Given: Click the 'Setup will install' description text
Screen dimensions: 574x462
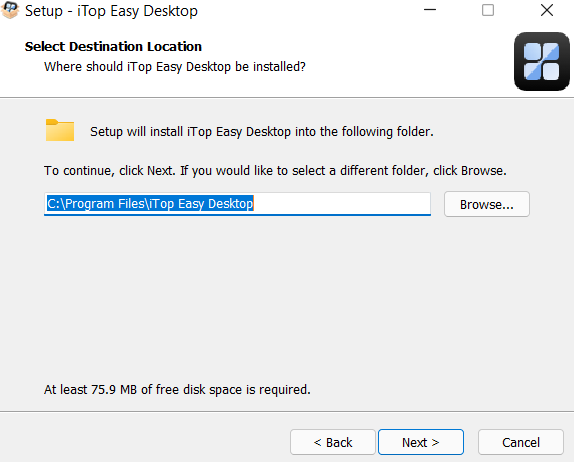Looking at the screenshot, I should coord(262,132).
